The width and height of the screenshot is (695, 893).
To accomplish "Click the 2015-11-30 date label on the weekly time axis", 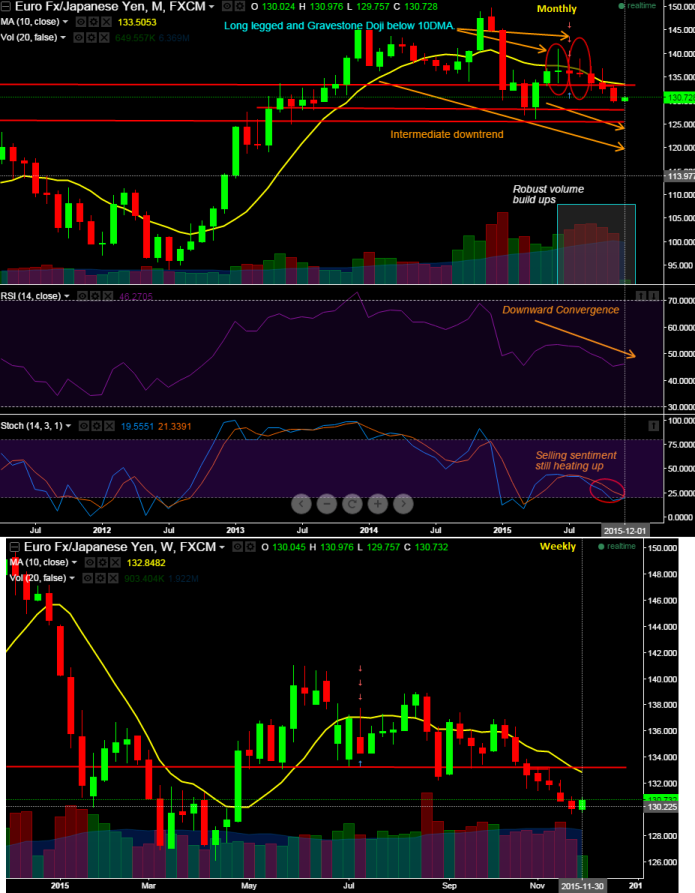I will point(582,886).
